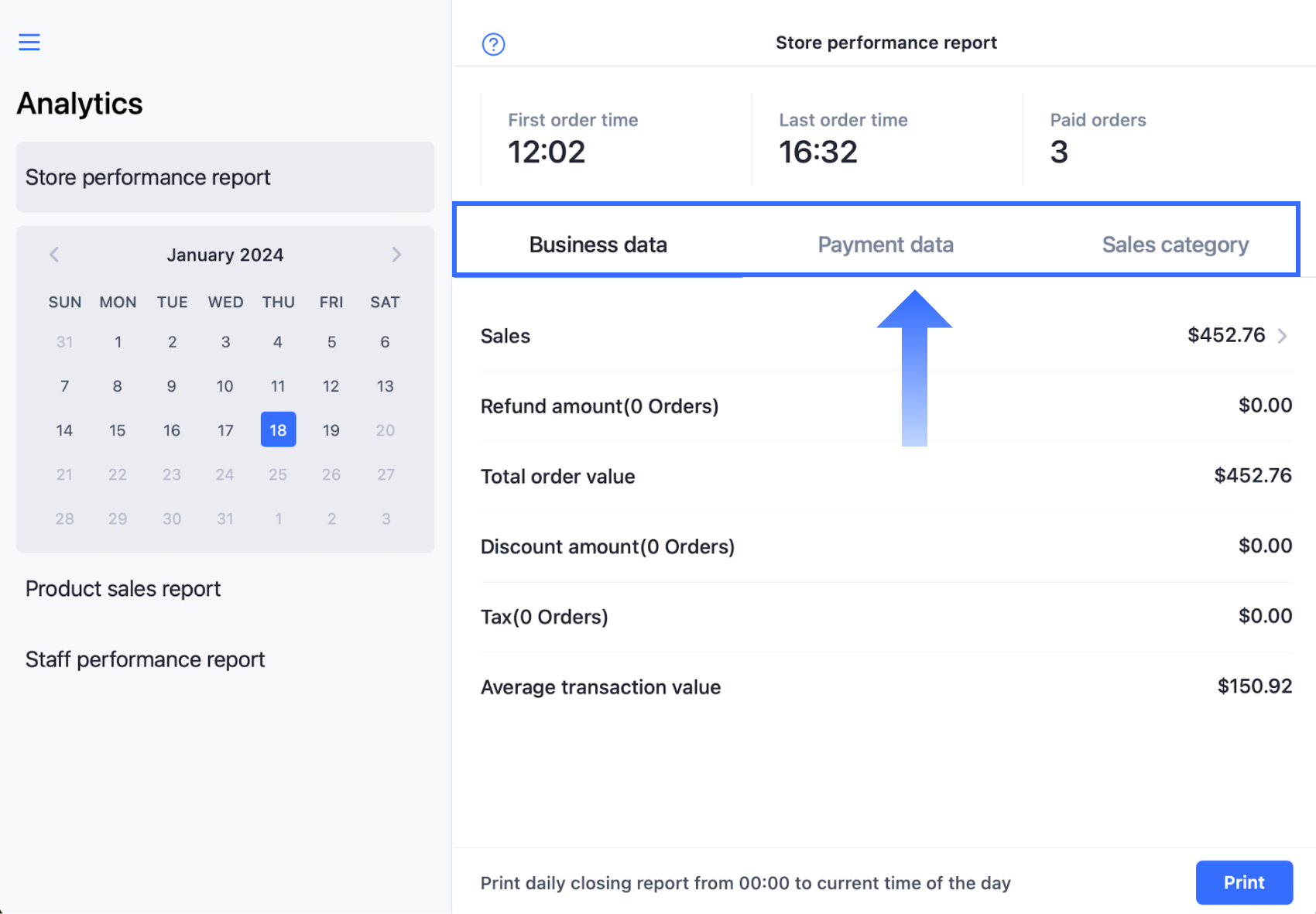Open the hamburger menu
The image size is (1316, 914).
pyautogui.click(x=29, y=42)
